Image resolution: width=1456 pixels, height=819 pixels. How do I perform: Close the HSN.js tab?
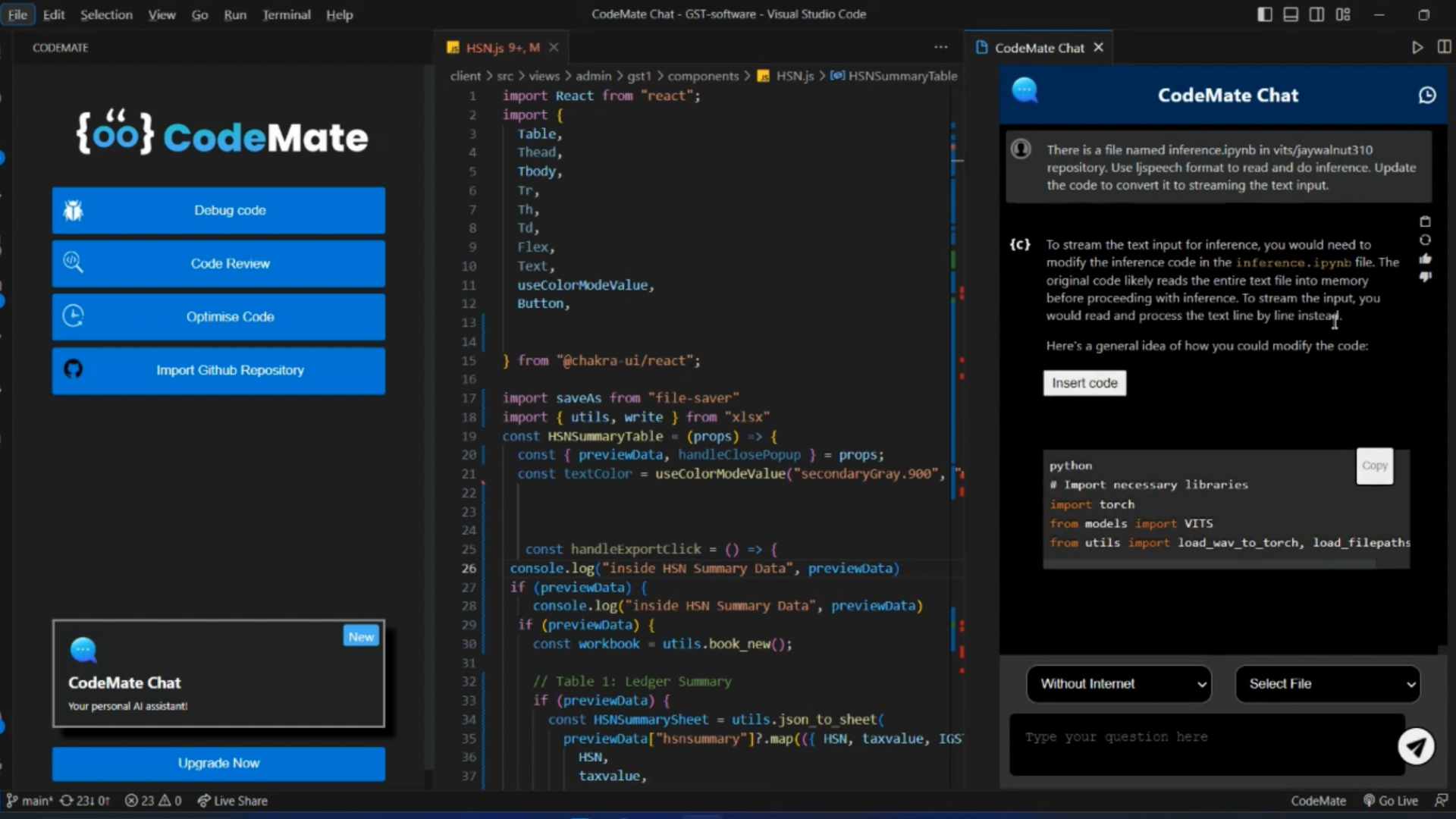click(x=554, y=47)
